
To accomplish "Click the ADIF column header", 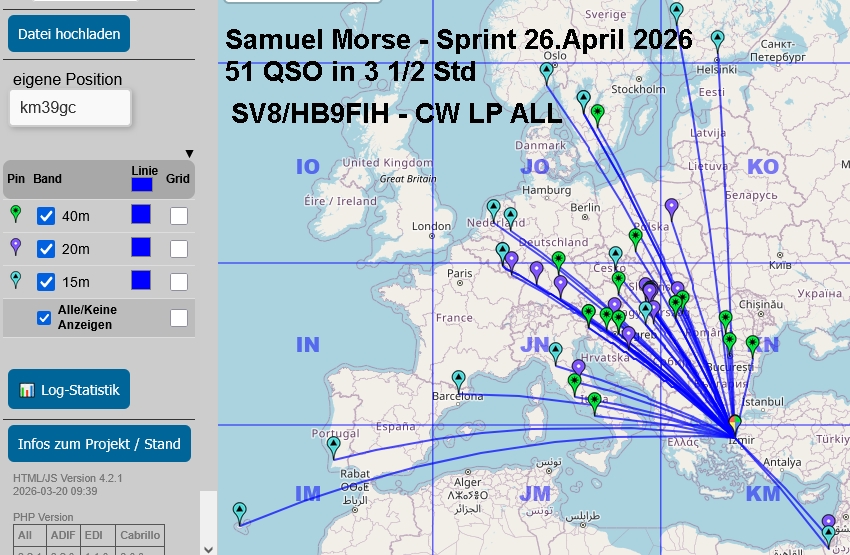I will (x=63, y=535).
